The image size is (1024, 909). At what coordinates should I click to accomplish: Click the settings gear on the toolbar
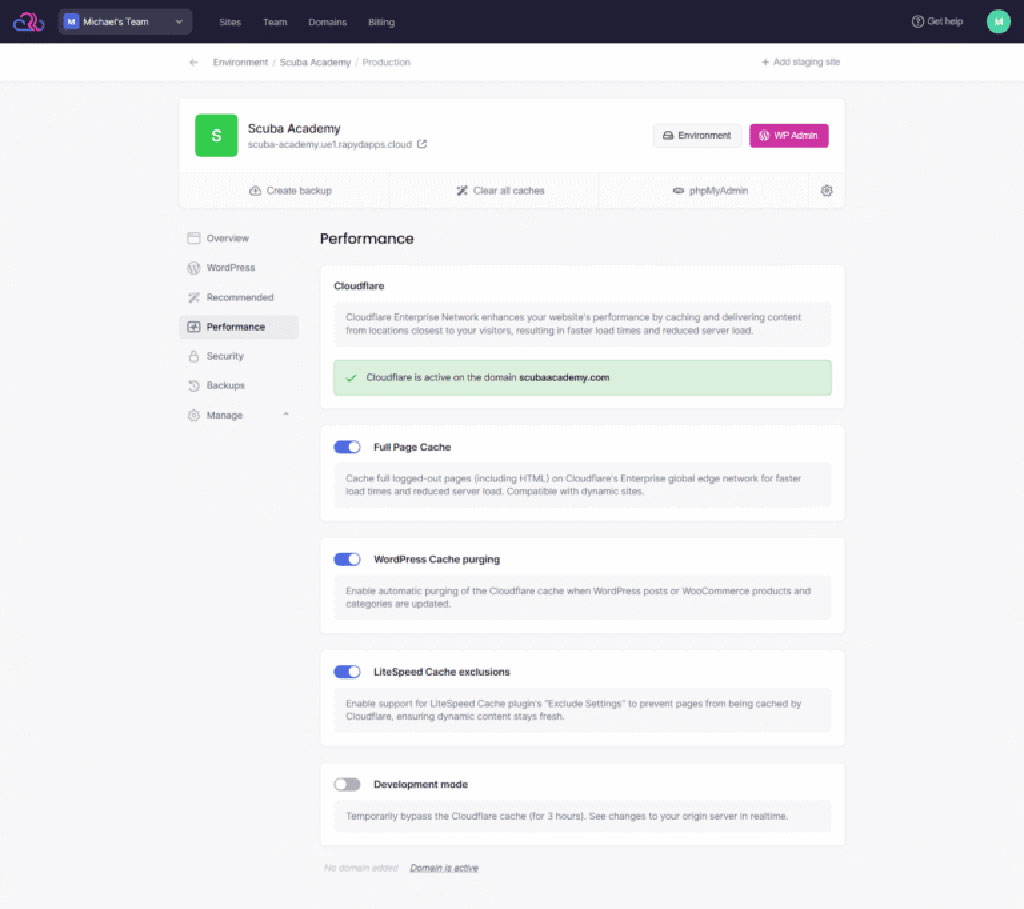coord(826,190)
